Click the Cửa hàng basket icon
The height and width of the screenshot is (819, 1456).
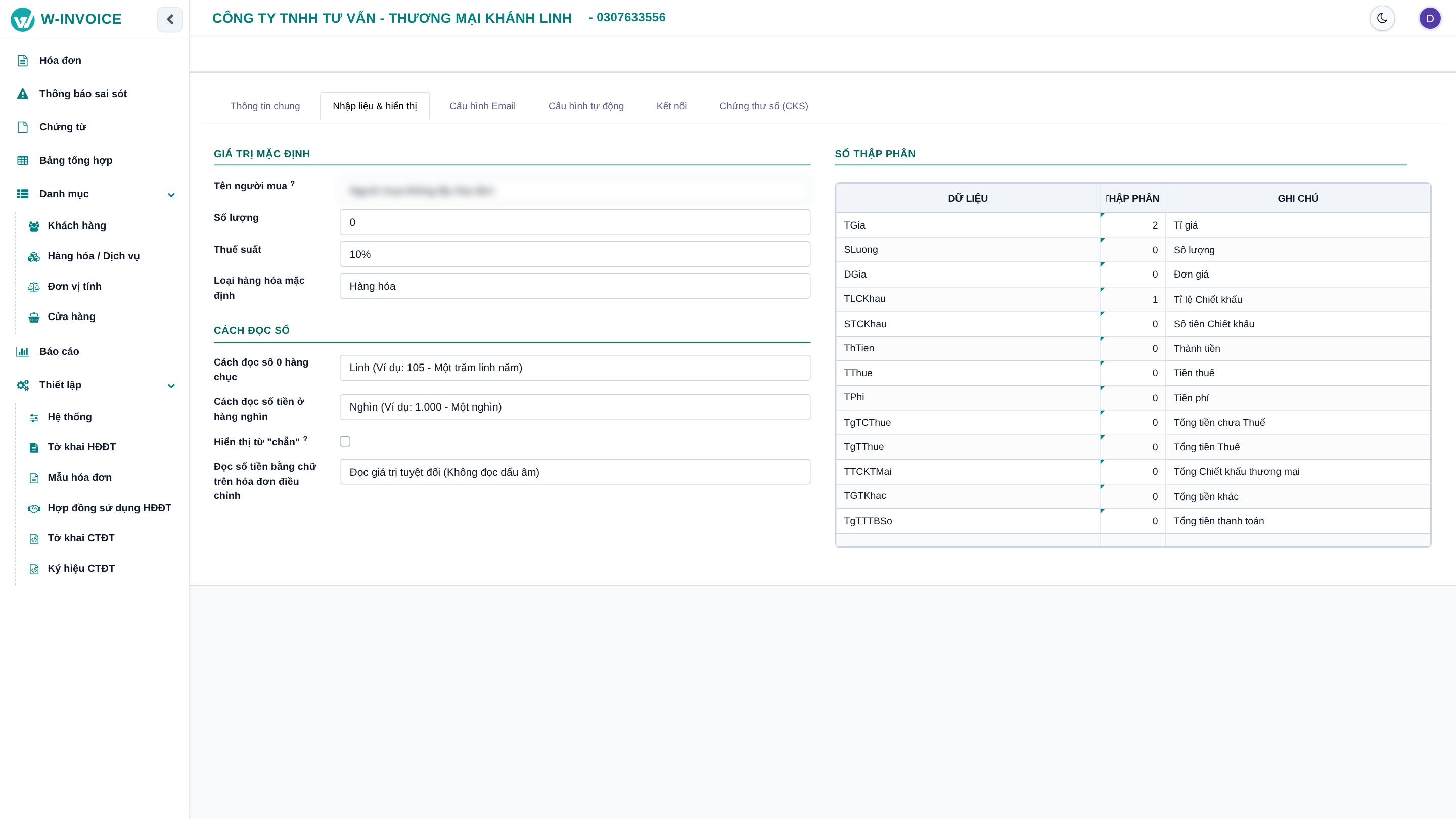[34, 317]
